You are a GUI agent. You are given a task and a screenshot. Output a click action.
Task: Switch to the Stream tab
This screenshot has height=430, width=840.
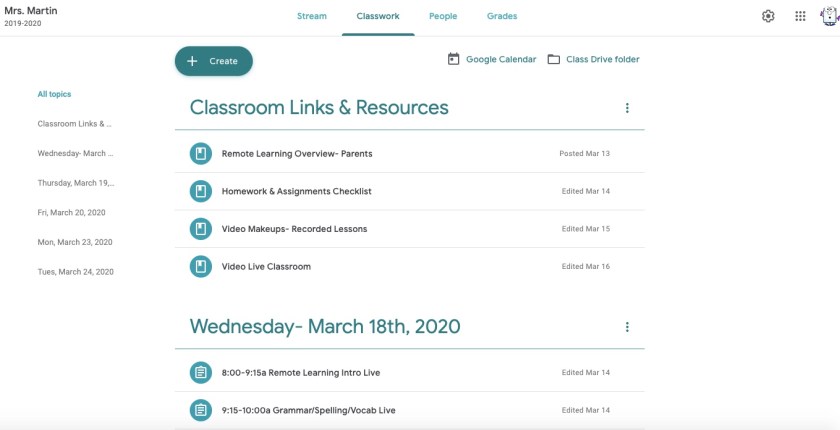pos(312,17)
